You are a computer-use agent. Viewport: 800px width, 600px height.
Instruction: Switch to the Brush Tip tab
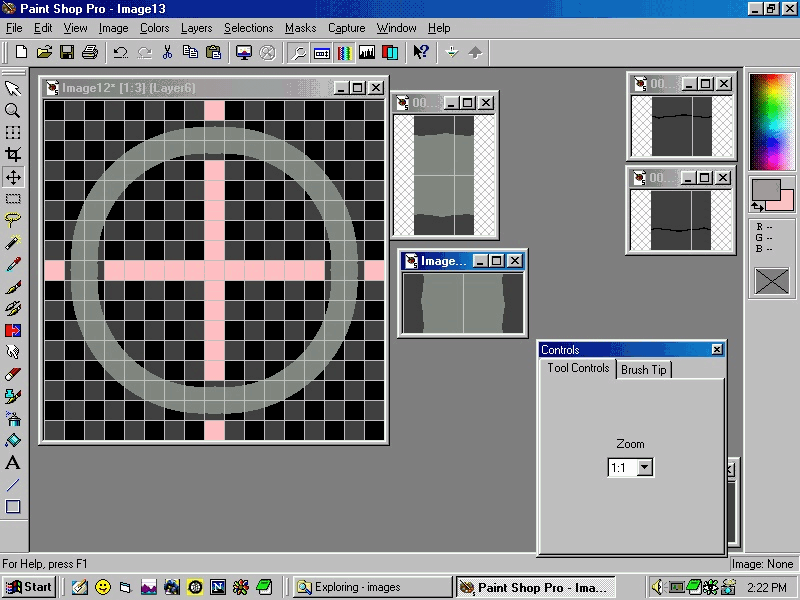pyautogui.click(x=643, y=369)
